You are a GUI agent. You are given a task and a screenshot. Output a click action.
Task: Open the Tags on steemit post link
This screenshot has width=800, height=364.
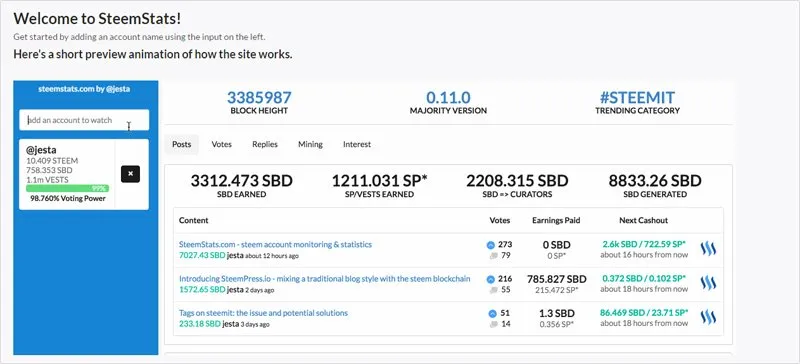click(263, 313)
